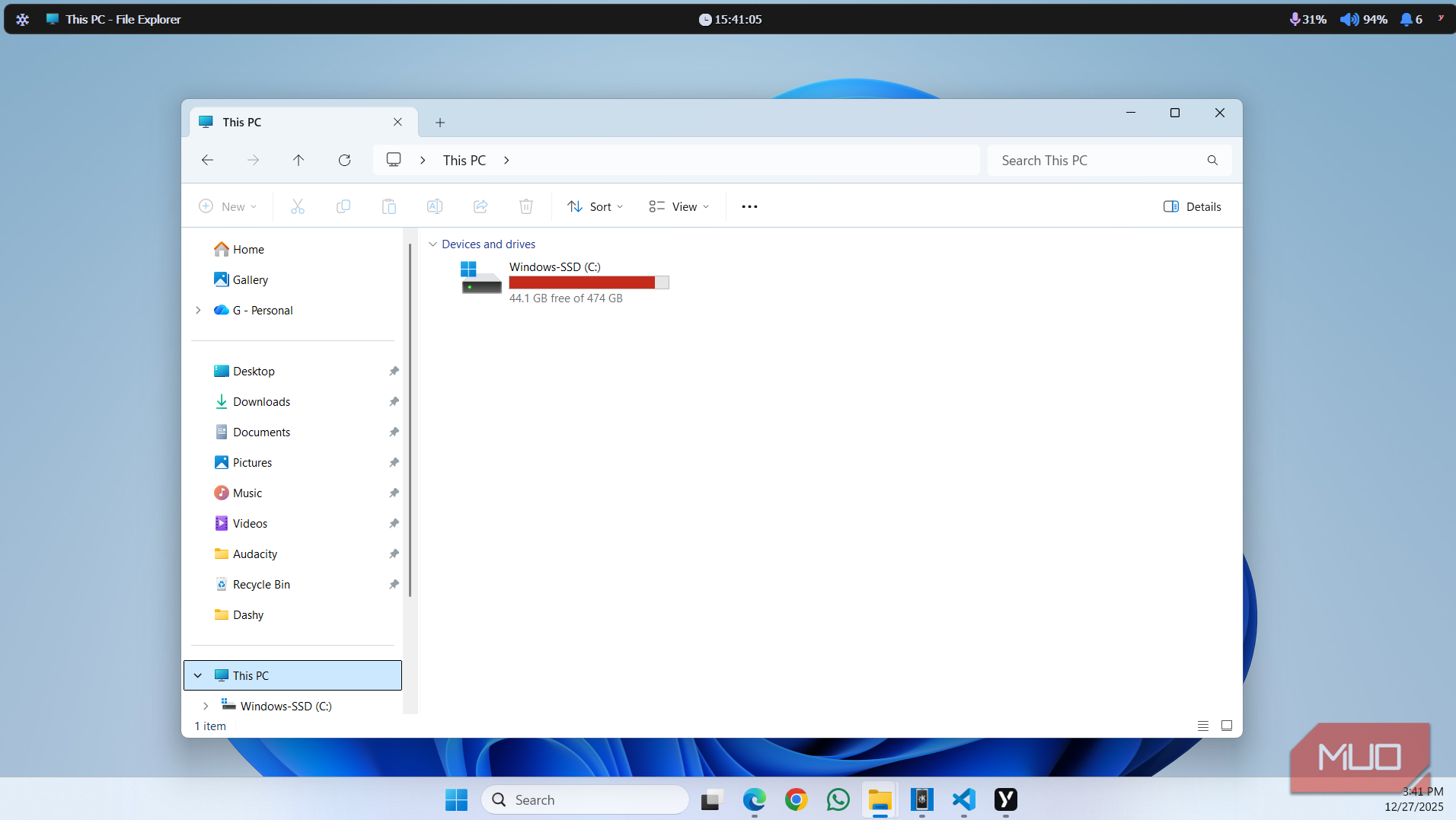Open the New dropdown menu
The image size is (1456, 820).
tap(228, 206)
